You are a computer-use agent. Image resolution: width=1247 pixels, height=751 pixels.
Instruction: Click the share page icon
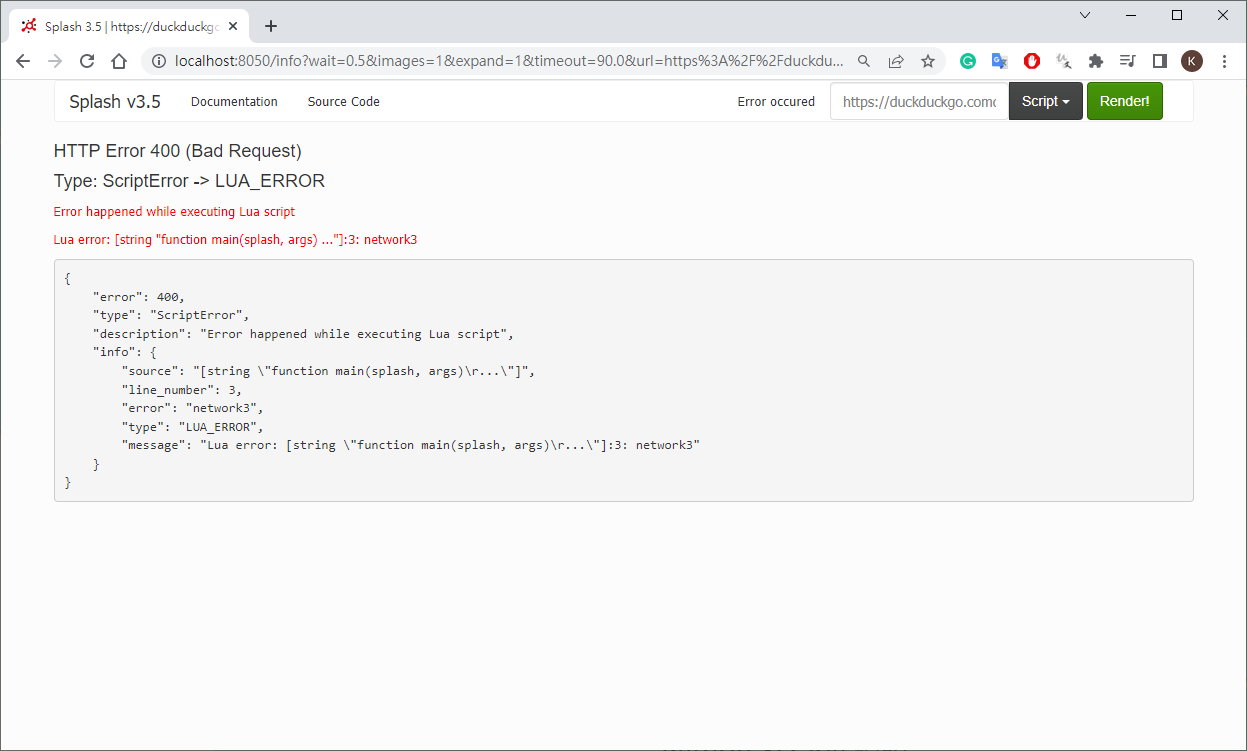[896, 61]
